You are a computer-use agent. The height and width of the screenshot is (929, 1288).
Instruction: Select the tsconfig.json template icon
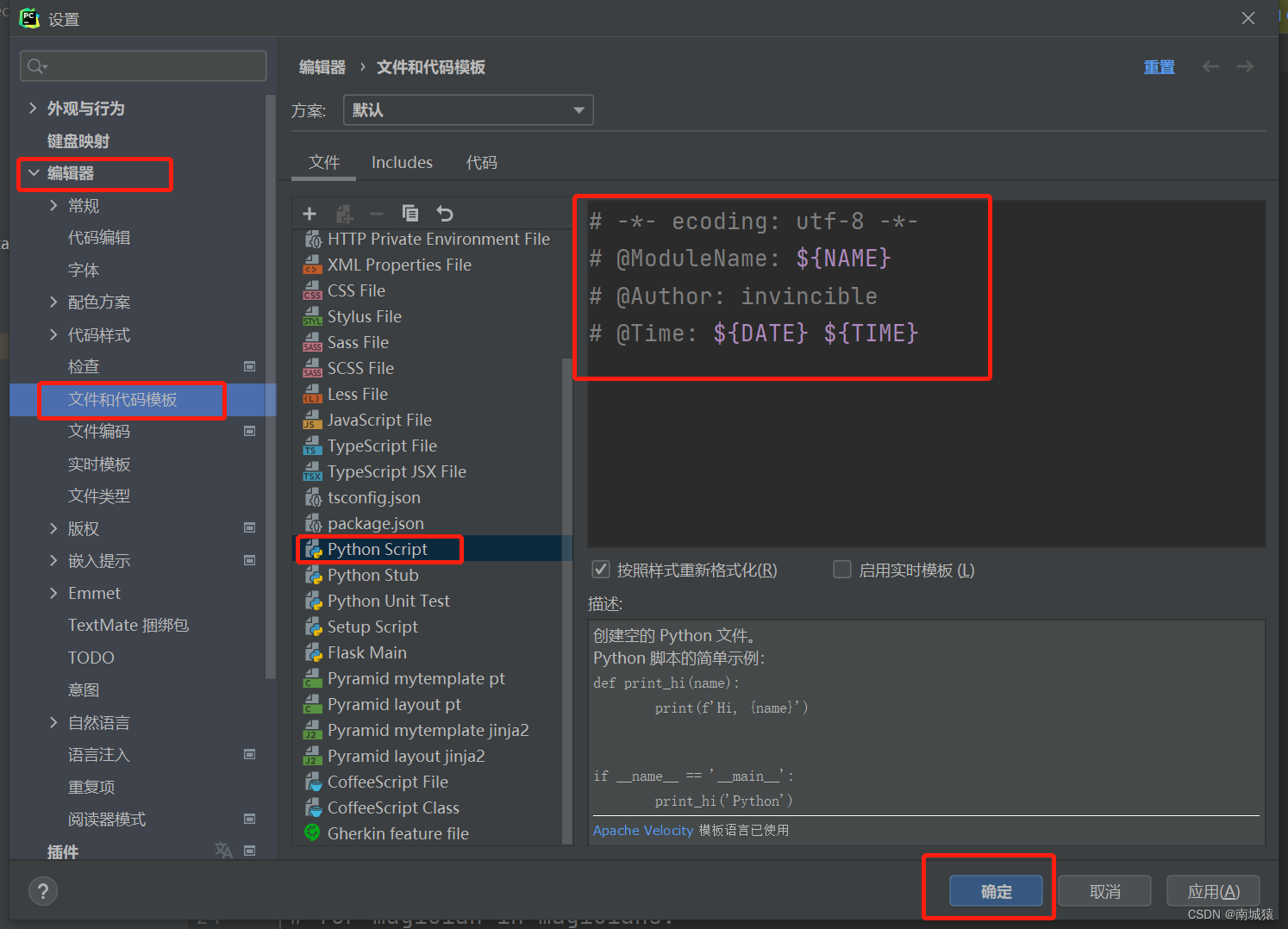[x=313, y=498]
